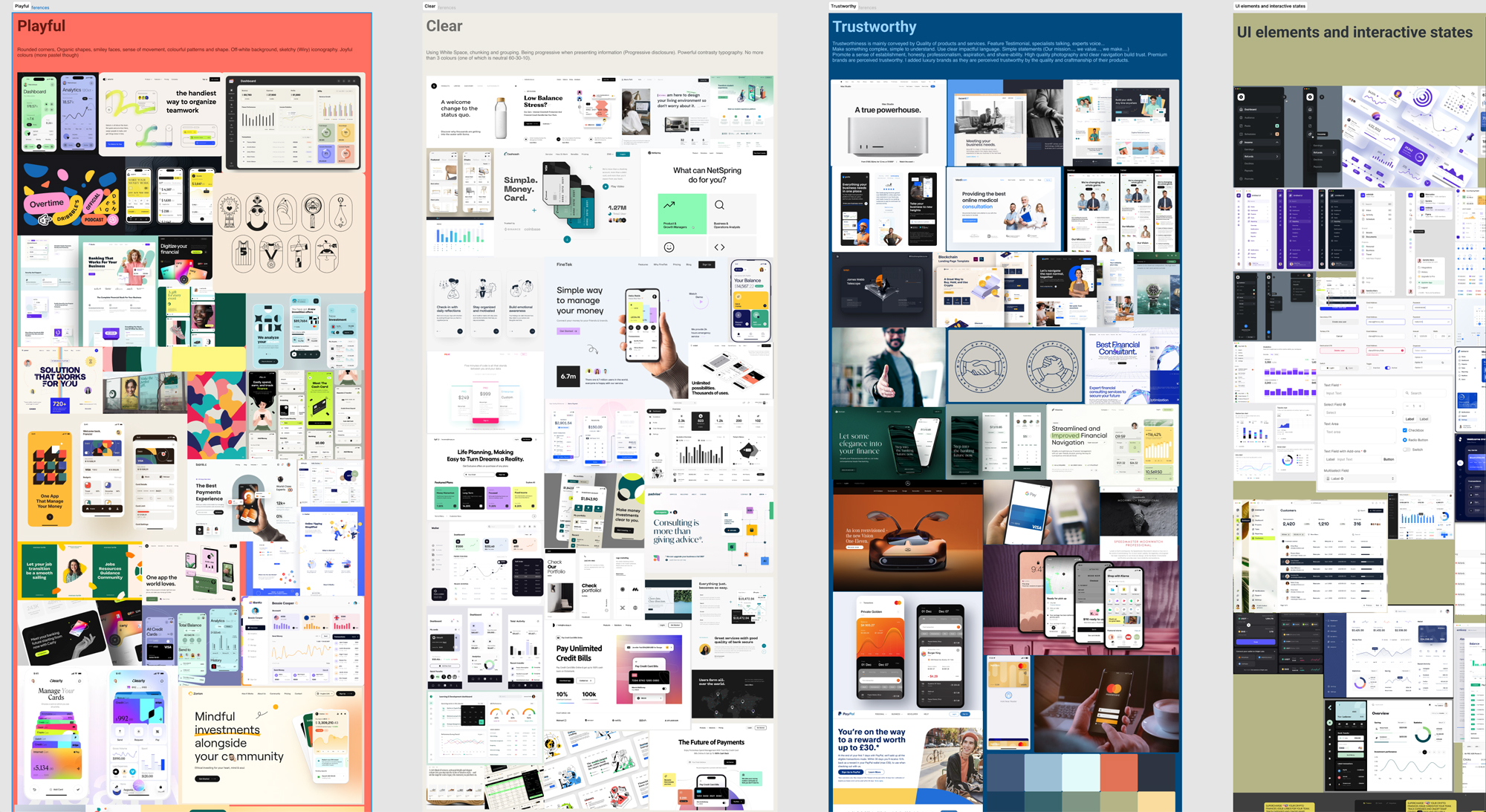1486x812 pixels.
Task: Click the Mastercard logo on the held phone
Action: [1114, 689]
